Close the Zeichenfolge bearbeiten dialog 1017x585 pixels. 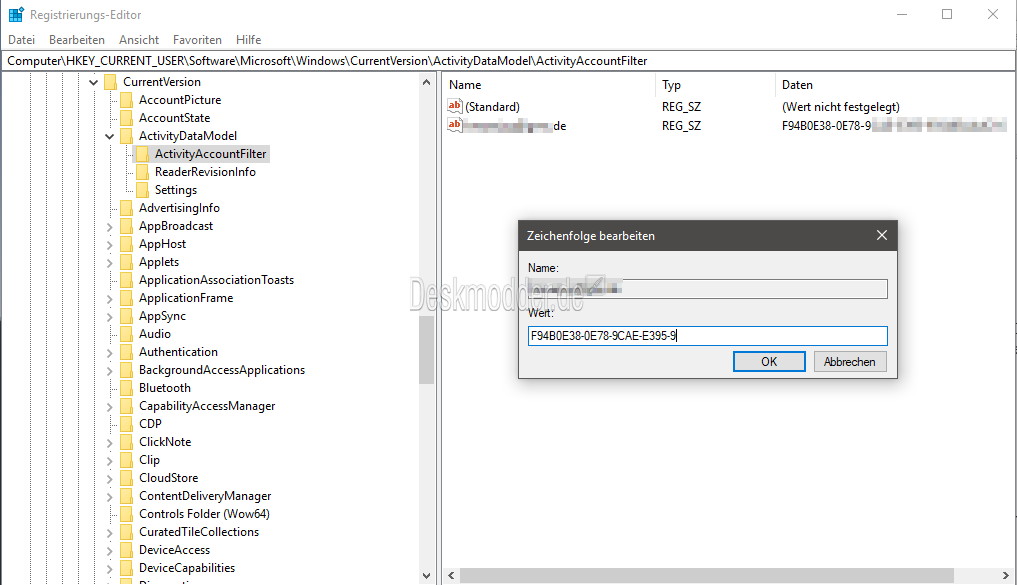click(x=881, y=235)
